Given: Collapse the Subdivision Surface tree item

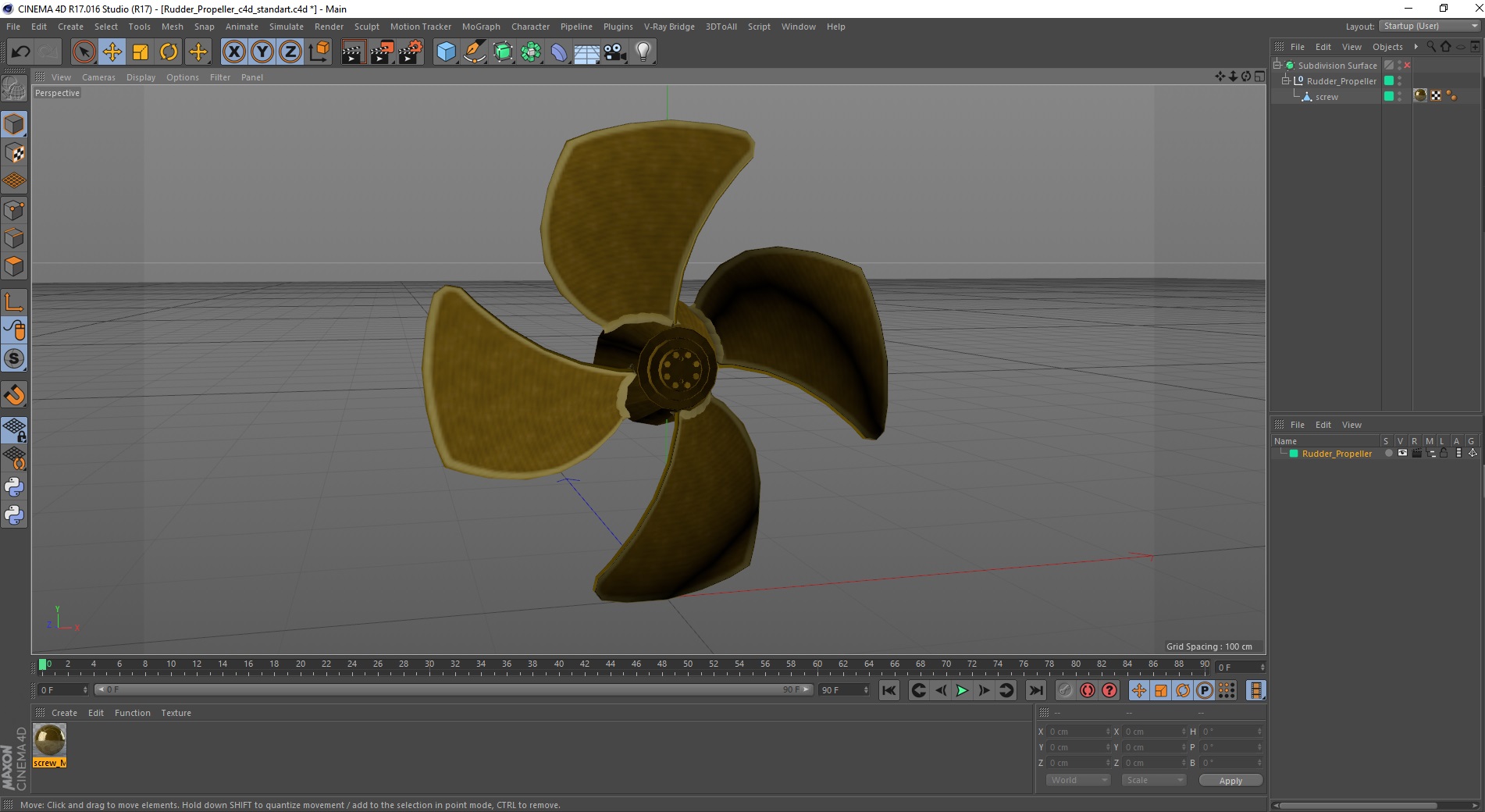Looking at the screenshot, I should pos(1277,65).
